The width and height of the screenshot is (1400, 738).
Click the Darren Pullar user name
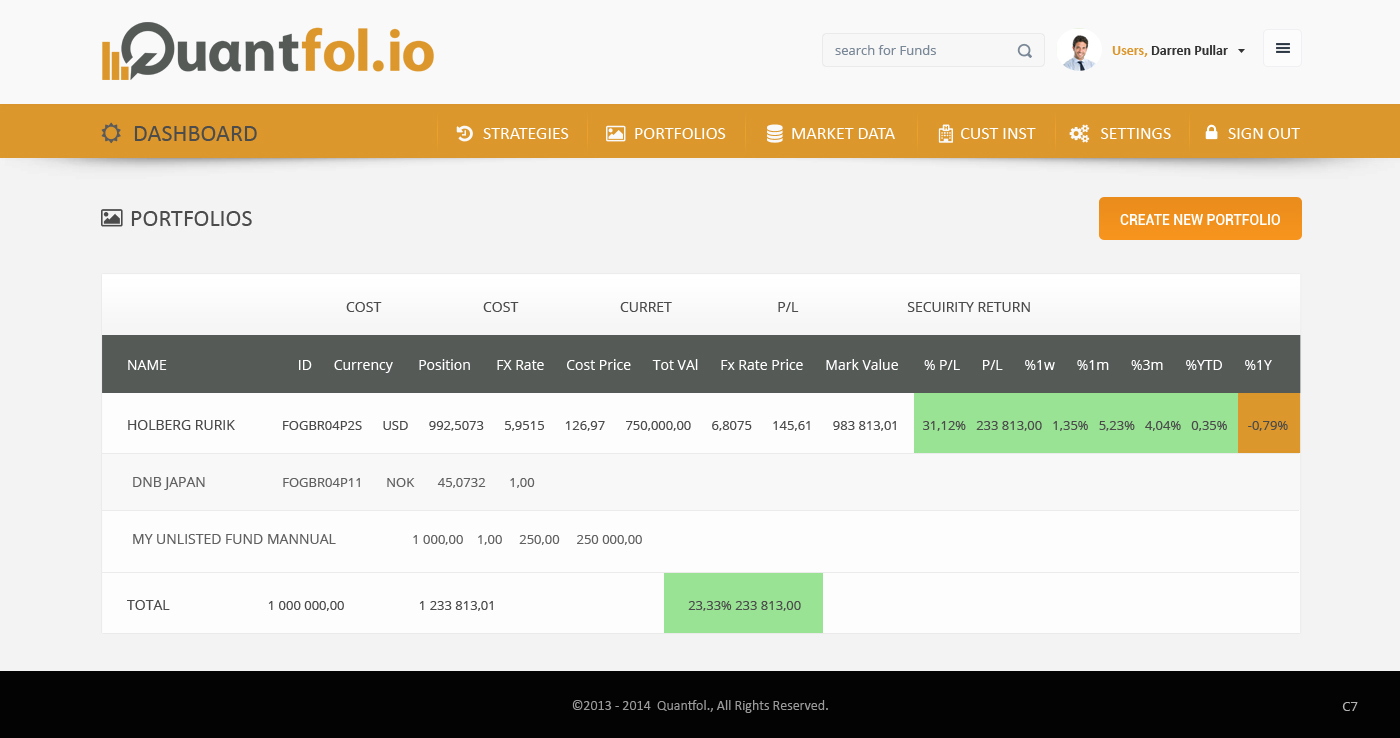[1189, 51]
